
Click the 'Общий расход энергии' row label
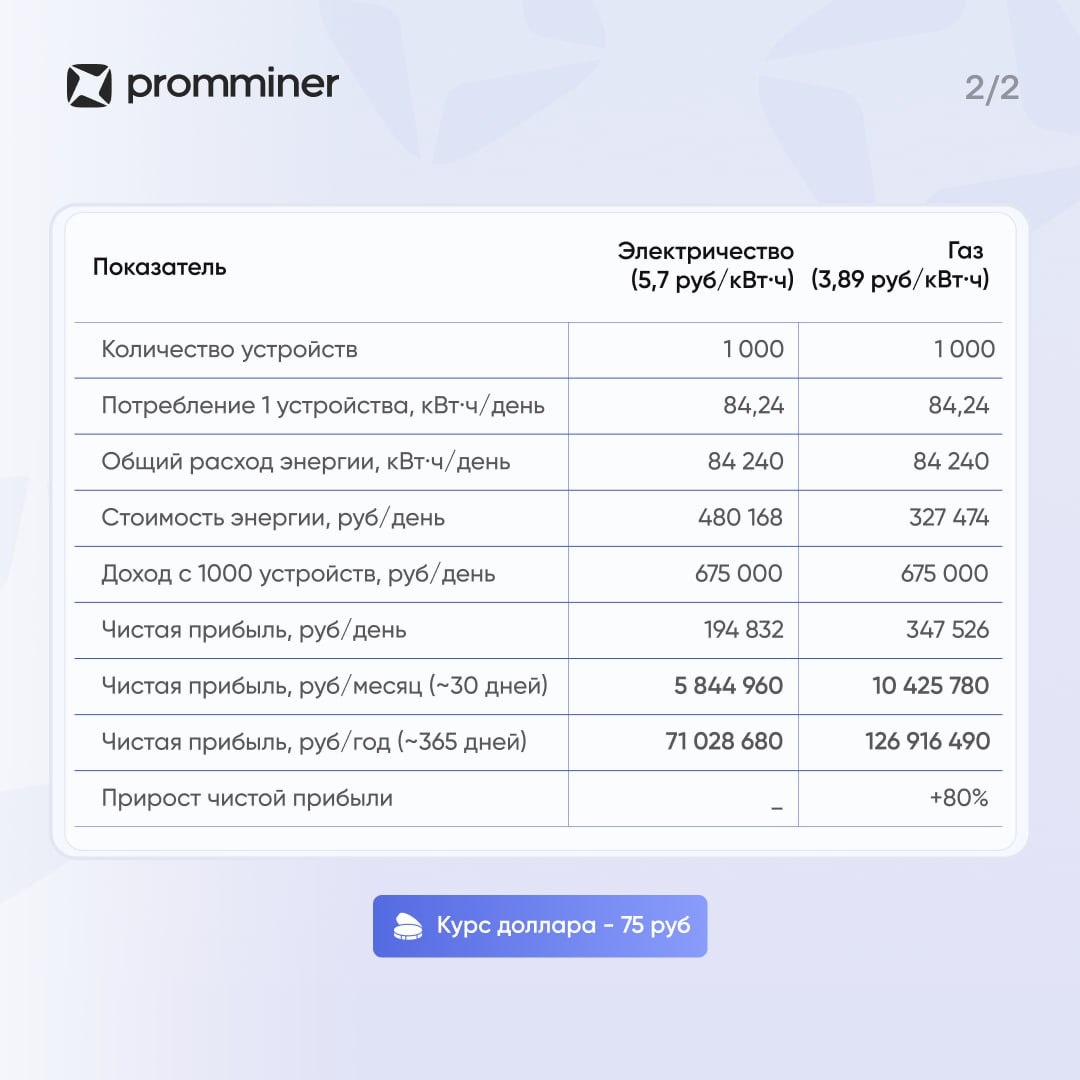click(306, 461)
